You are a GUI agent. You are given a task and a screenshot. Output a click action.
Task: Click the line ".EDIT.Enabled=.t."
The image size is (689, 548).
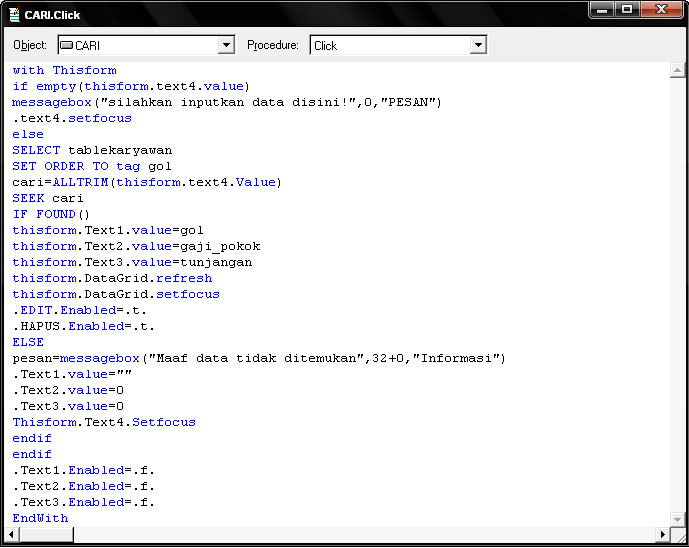point(79,310)
